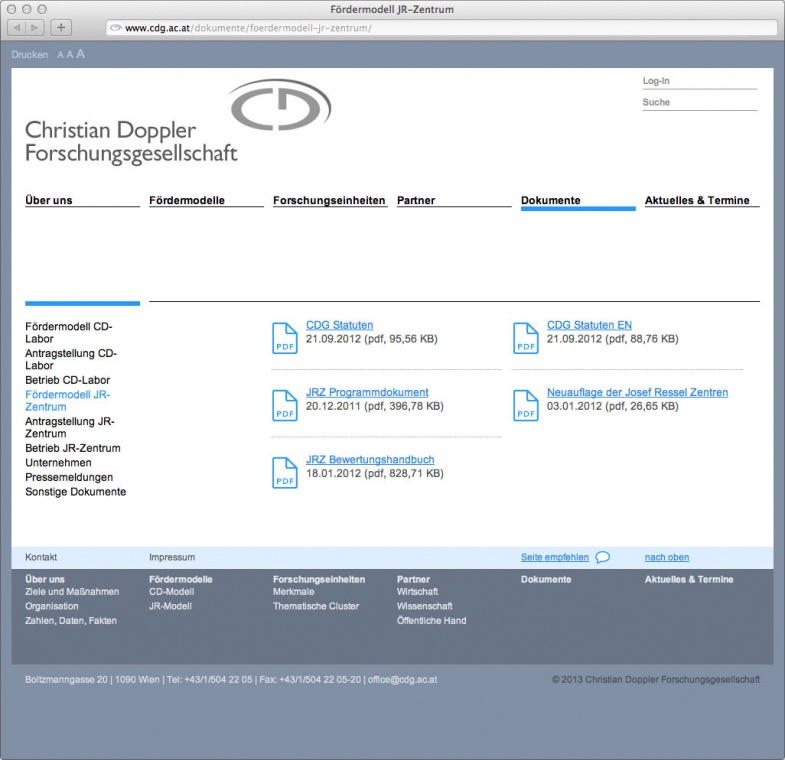The height and width of the screenshot is (760, 785).
Task: Select Antragstellung CD-Labor in sidebar
Action: point(71,359)
